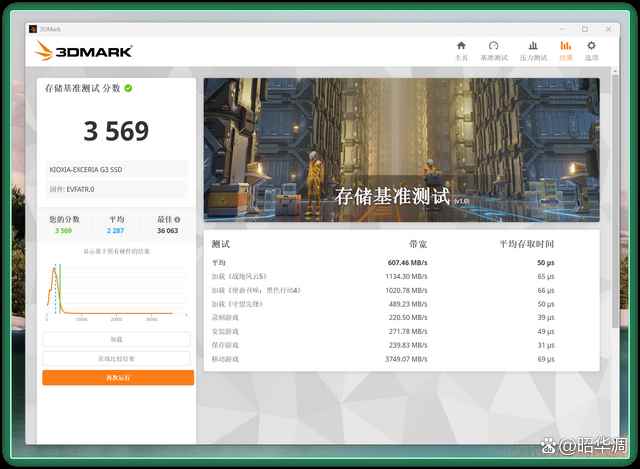
Task: Open the Benchmarks (基准测试) tab
Action: tap(494, 51)
